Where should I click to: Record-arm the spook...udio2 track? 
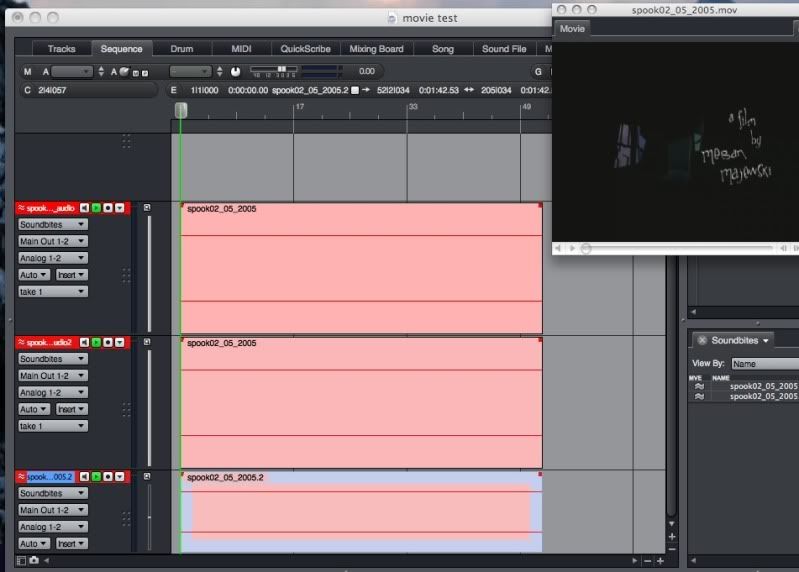click(108, 342)
